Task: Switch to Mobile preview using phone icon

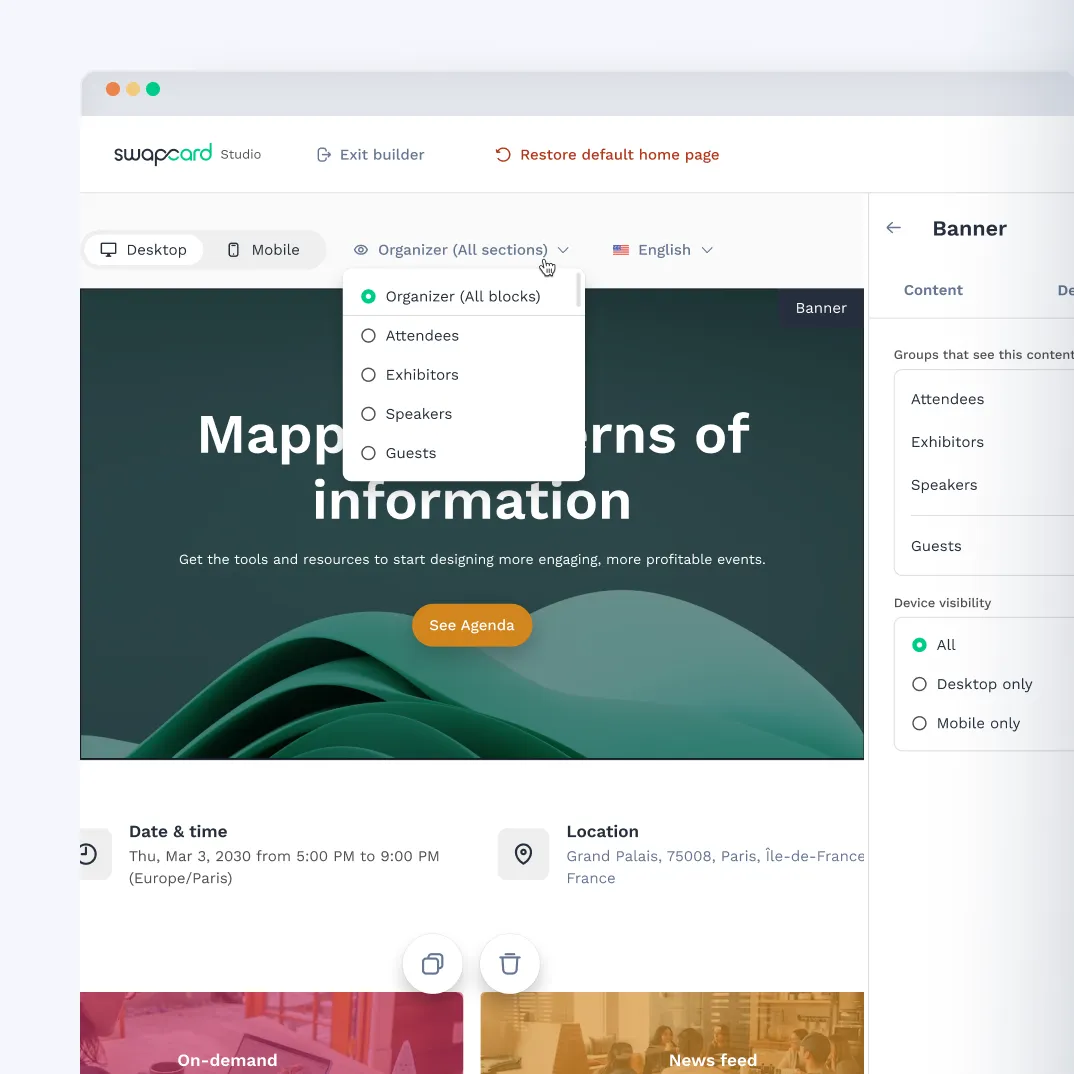Action: [x=234, y=249]
